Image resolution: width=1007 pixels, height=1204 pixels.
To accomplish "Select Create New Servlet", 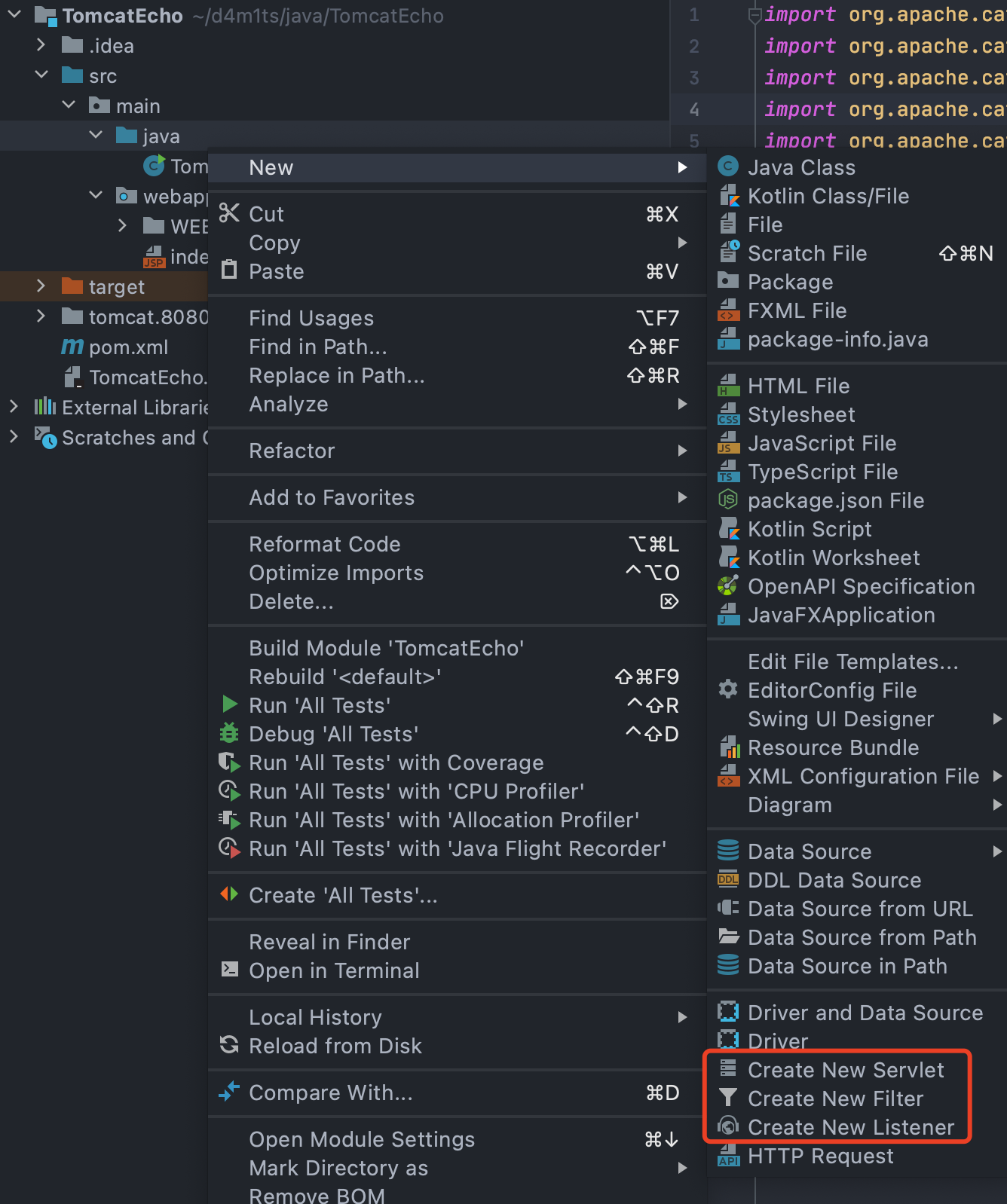I will coord(845,1070).
